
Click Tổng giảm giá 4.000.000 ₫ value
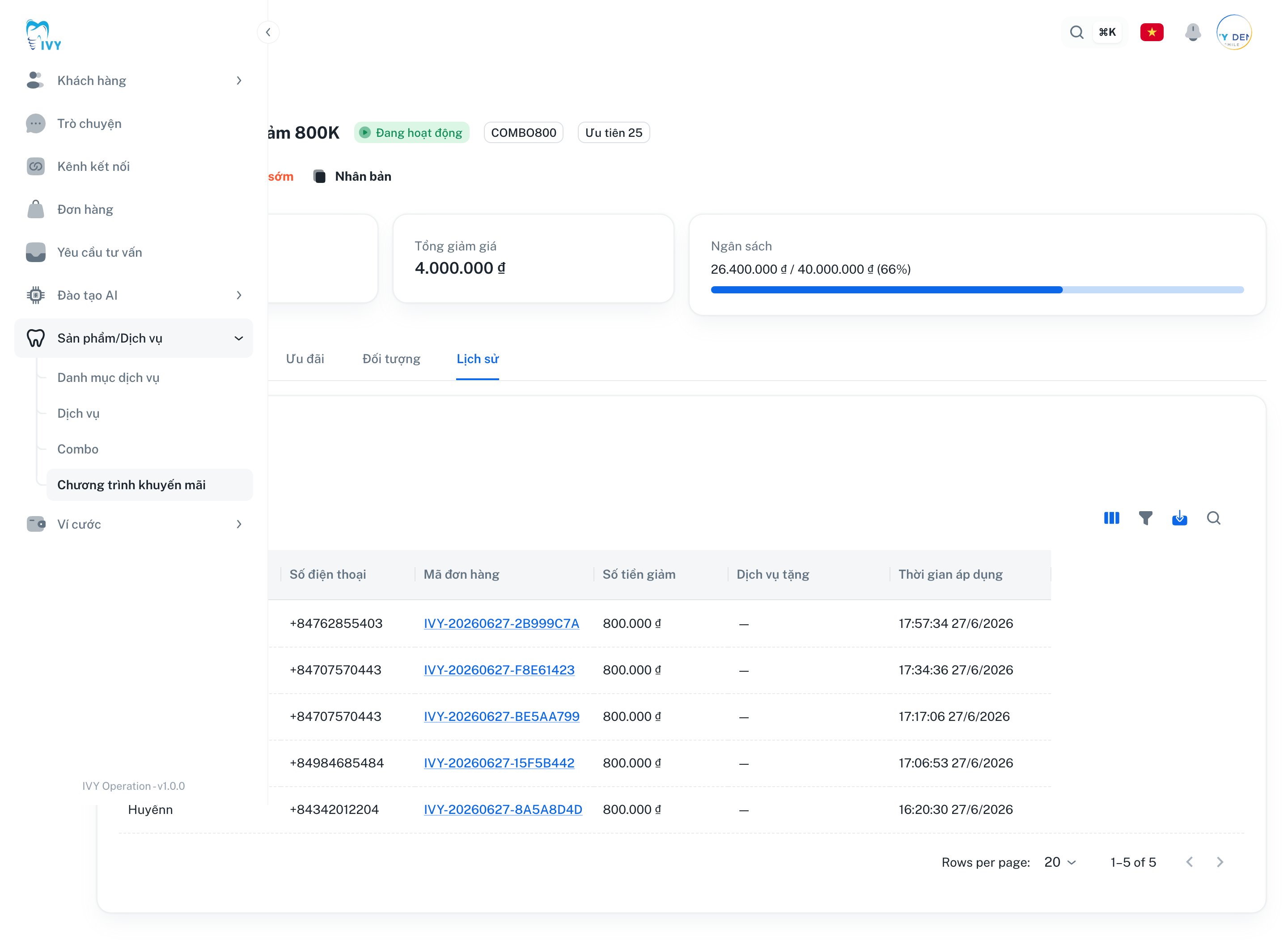click(x=460, y=268)
